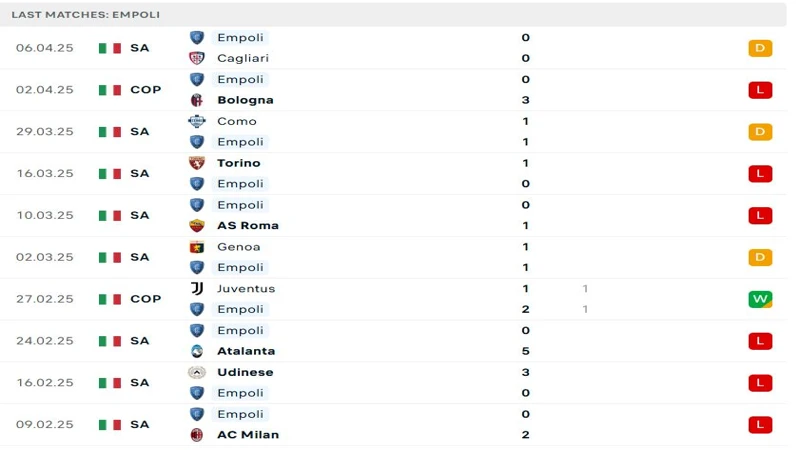Open the Genoa team crest
The image size is (800, 450).
pos(196,247)
